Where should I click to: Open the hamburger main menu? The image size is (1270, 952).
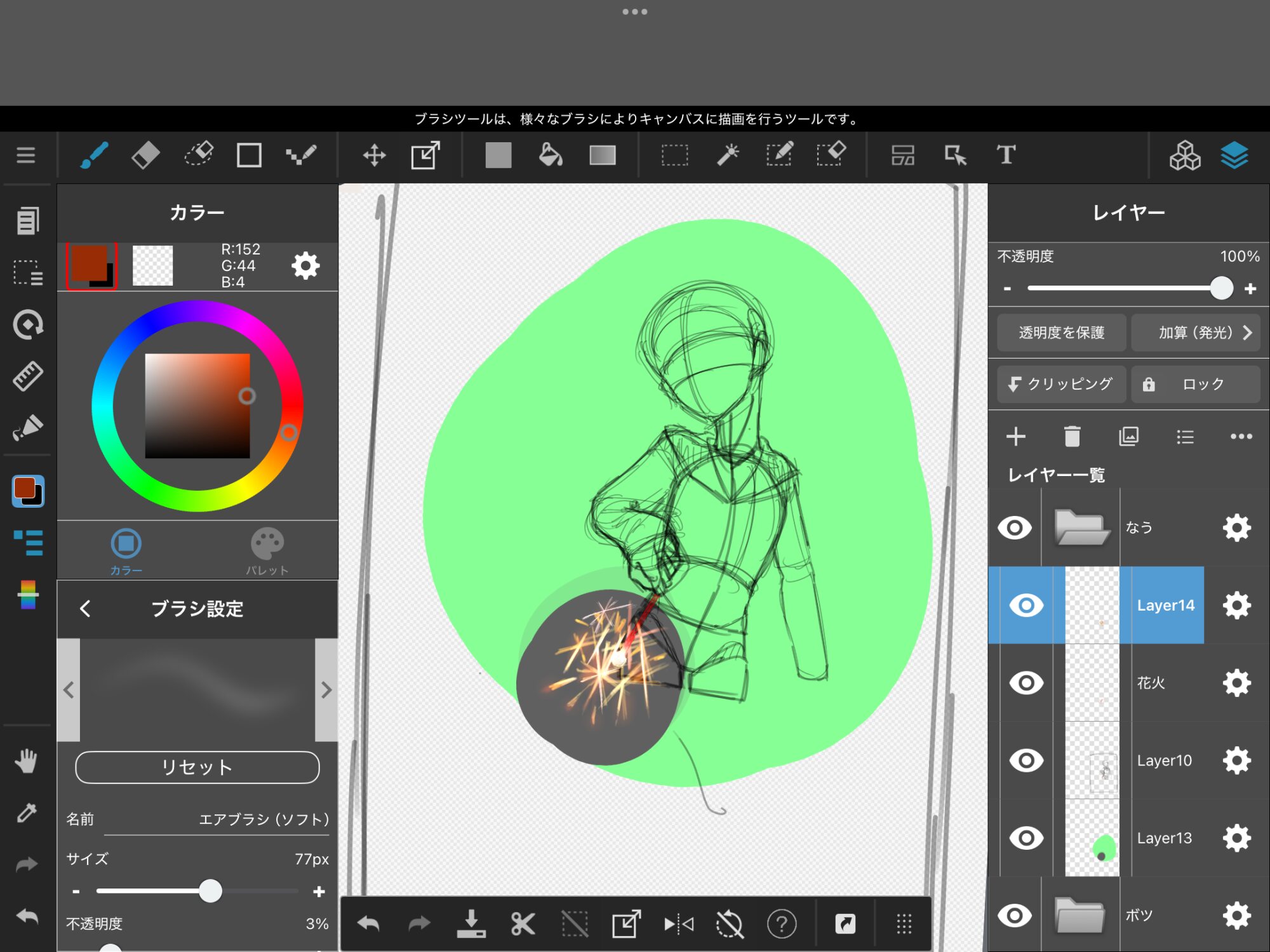25,155
